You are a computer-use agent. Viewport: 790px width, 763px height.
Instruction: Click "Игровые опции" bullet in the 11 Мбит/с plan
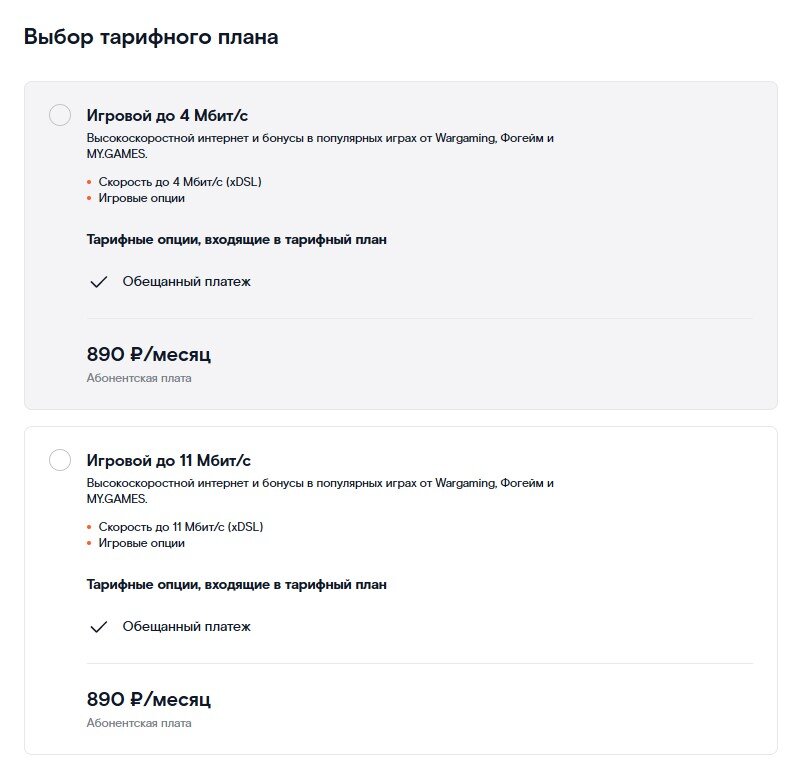tap(141, 543)
